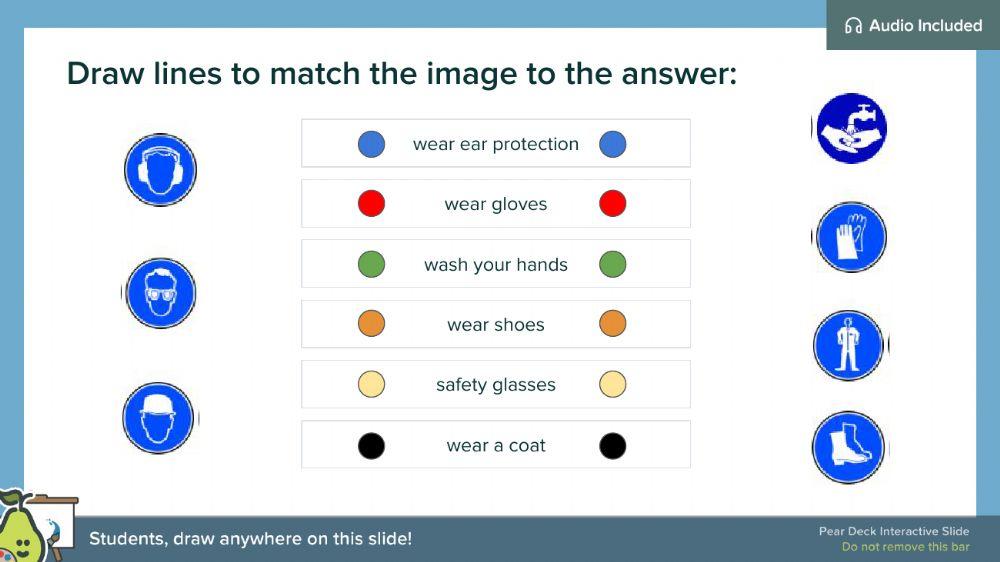1000x562 pixels.
Task: Click the "Audio Included" label text
Action: coord(925,26)
